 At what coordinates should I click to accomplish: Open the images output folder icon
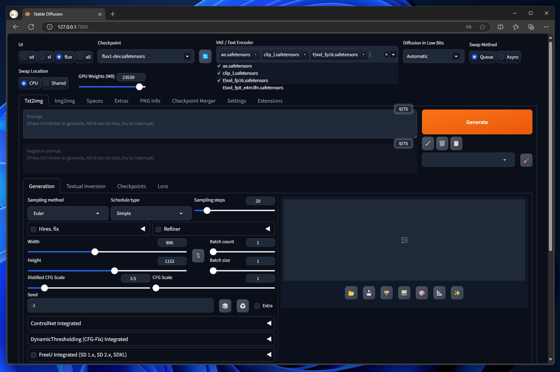click(x=351, y=293)
